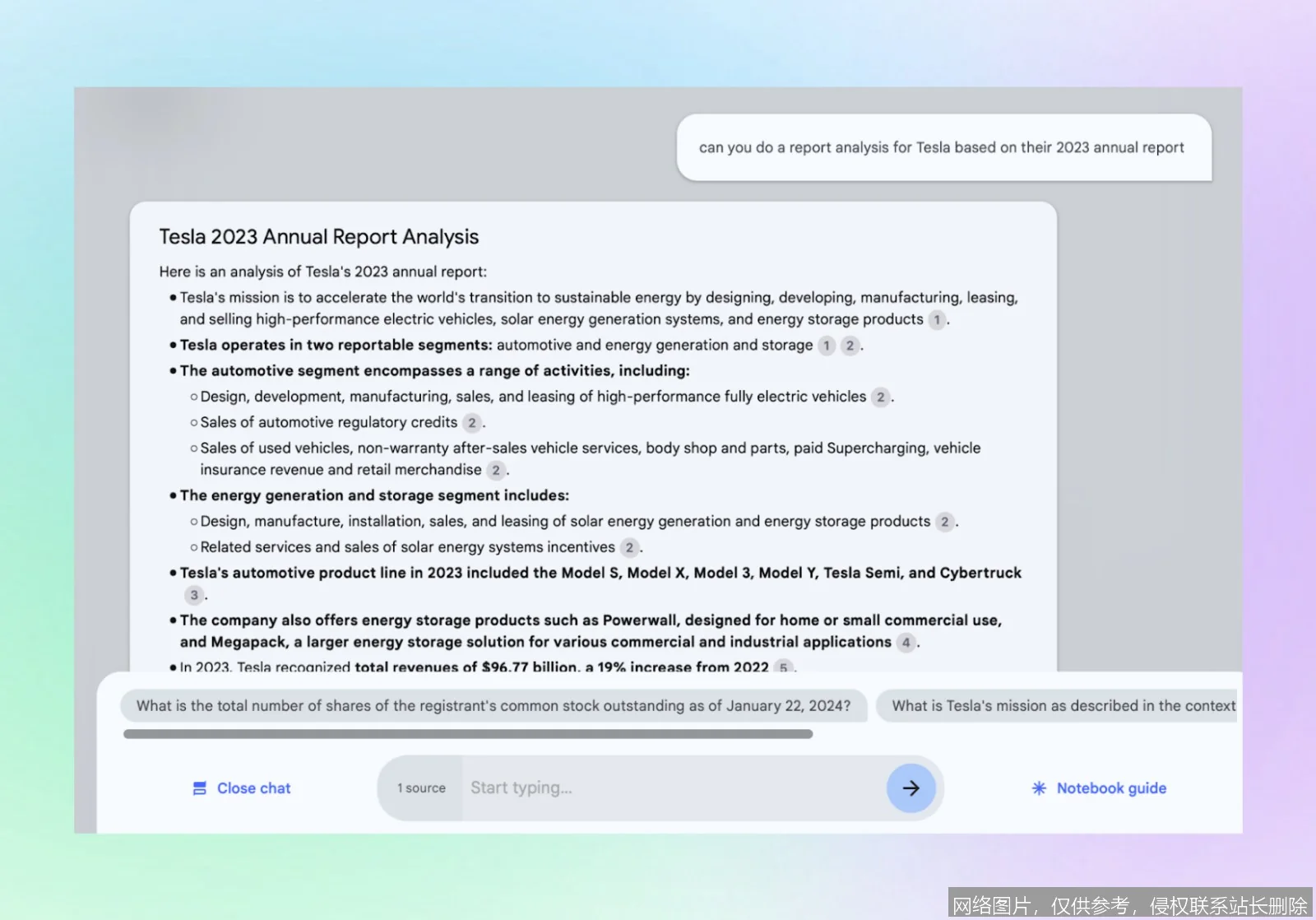
Task: Click the horizontal scrollbar below suggested questions
Action: (x=469, y=733)
